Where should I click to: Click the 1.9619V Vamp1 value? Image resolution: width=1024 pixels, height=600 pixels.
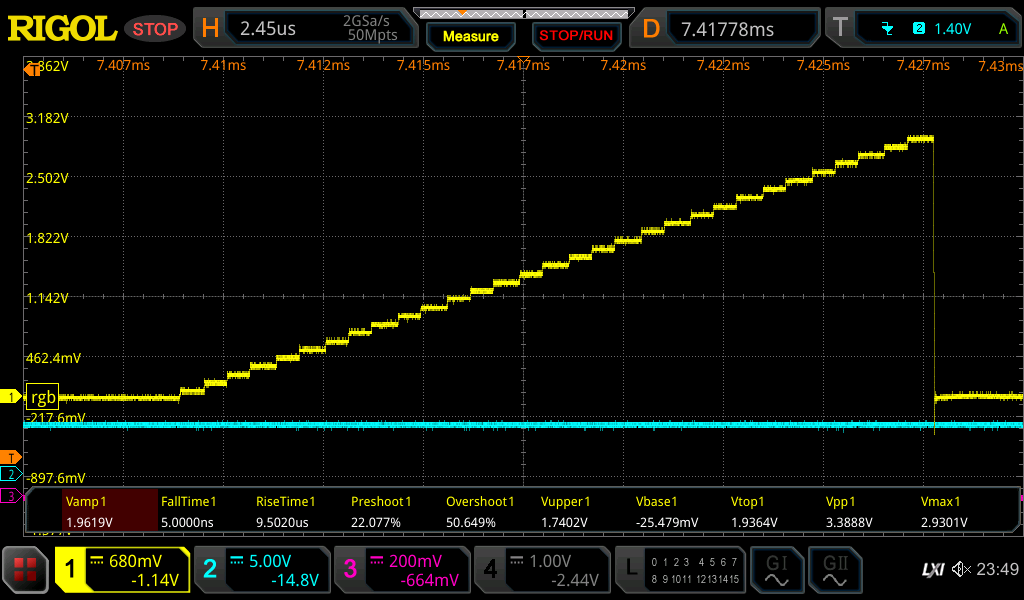pyautogui.click(x=89, y=522)
